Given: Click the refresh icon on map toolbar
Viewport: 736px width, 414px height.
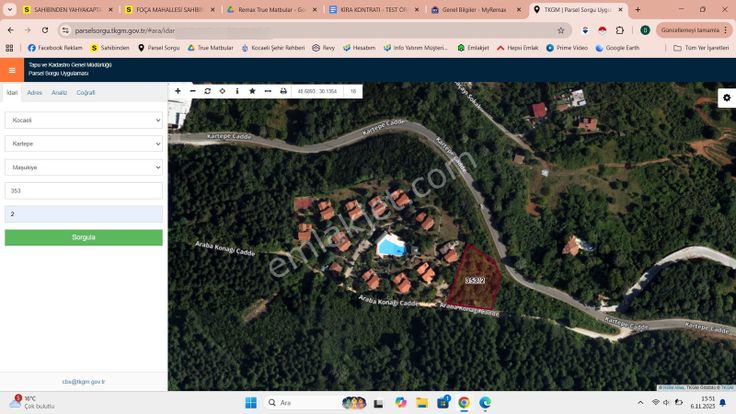Looking at the screenshot, I should point(207,91).
